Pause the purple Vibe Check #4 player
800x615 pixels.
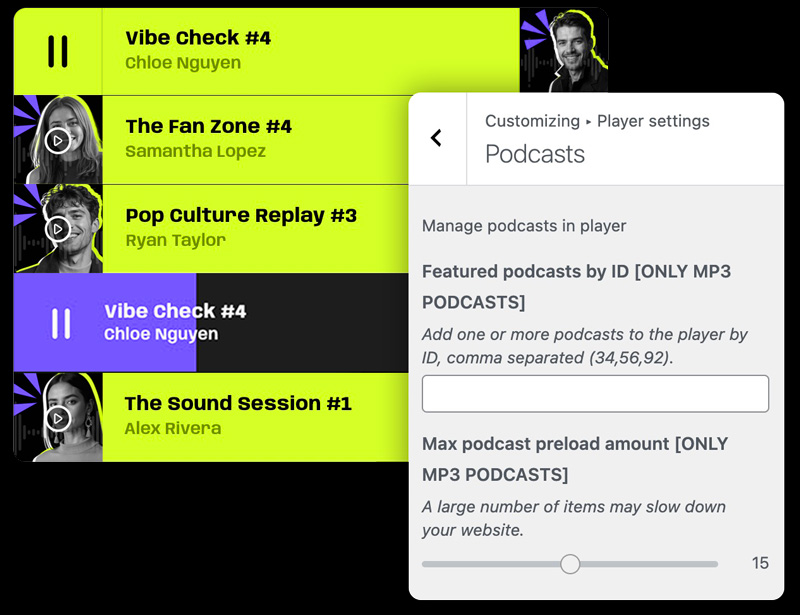(x=61, y=323)
